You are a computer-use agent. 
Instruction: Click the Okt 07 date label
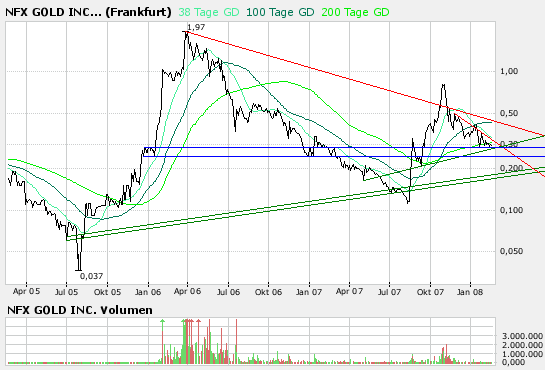pyautogui.click(x=430, y=292)
